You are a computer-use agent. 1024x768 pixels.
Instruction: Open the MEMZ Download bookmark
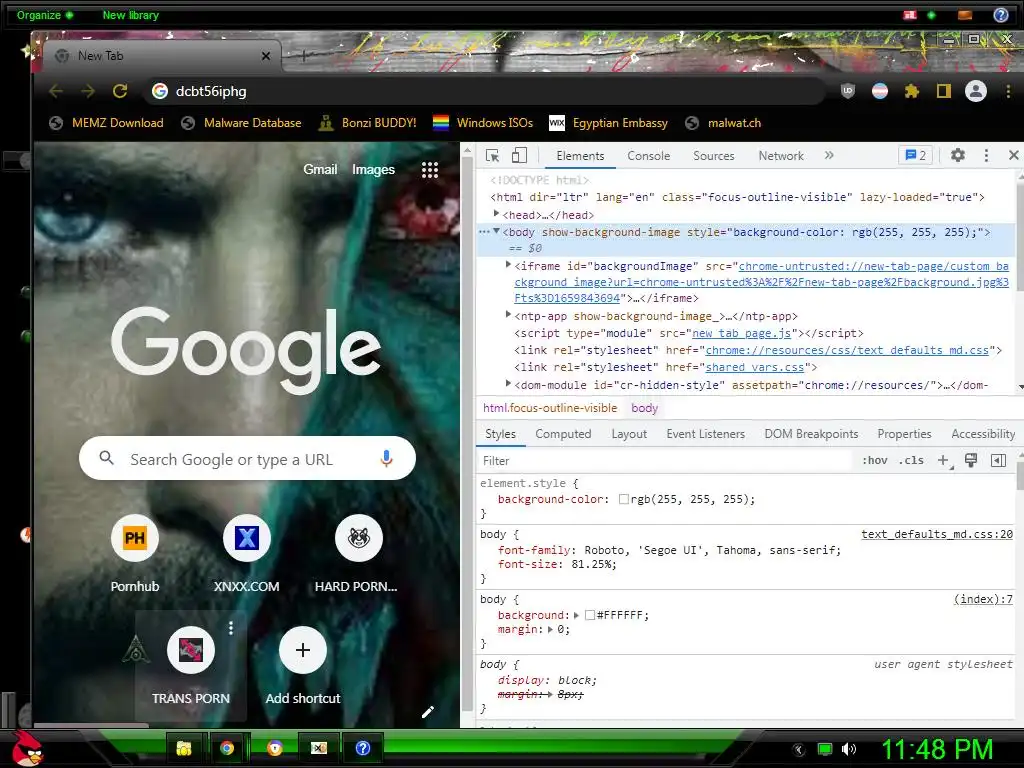coord(106,123)
